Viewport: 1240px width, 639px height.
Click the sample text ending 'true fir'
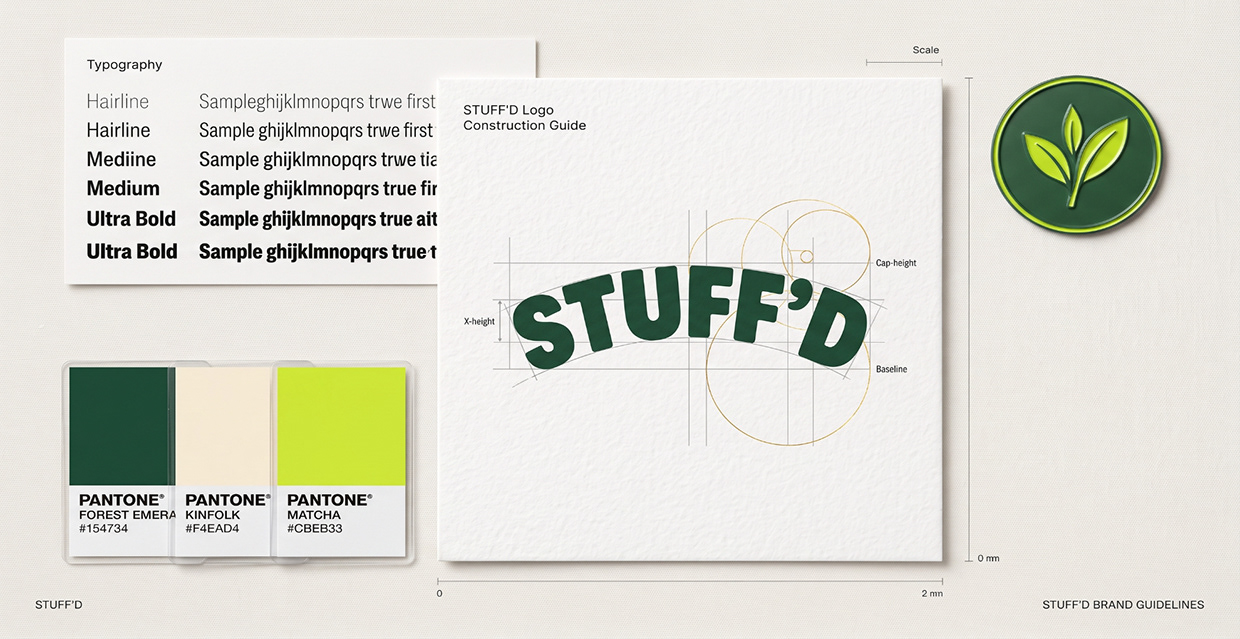tap(318, 189)
